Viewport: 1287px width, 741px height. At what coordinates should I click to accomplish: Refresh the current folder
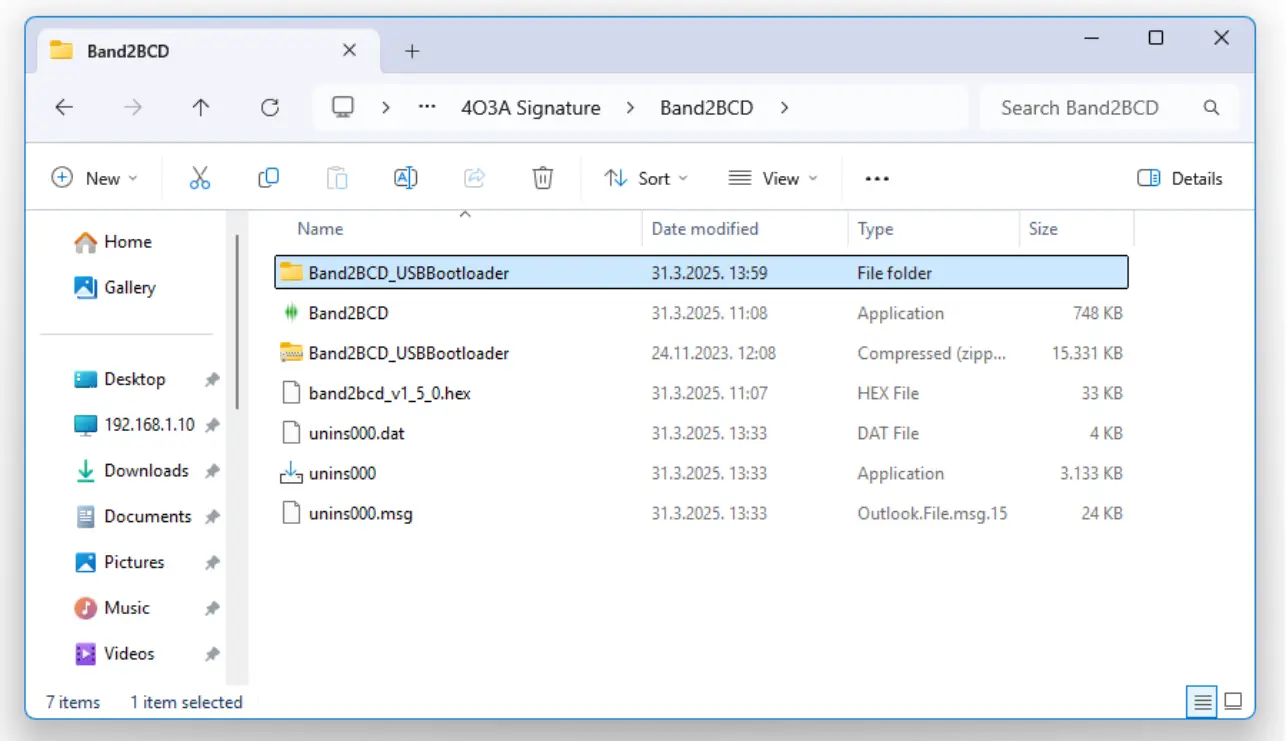269,107
